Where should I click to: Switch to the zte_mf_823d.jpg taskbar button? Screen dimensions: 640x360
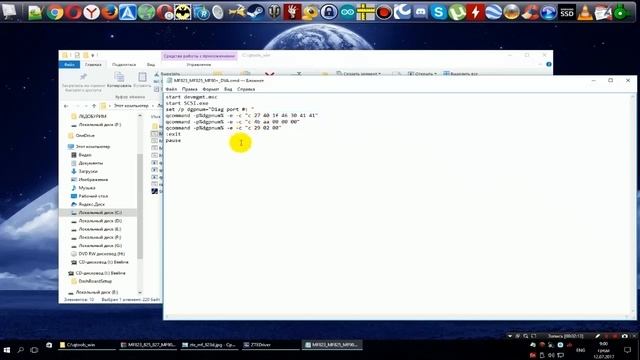[x=209, y=345]
